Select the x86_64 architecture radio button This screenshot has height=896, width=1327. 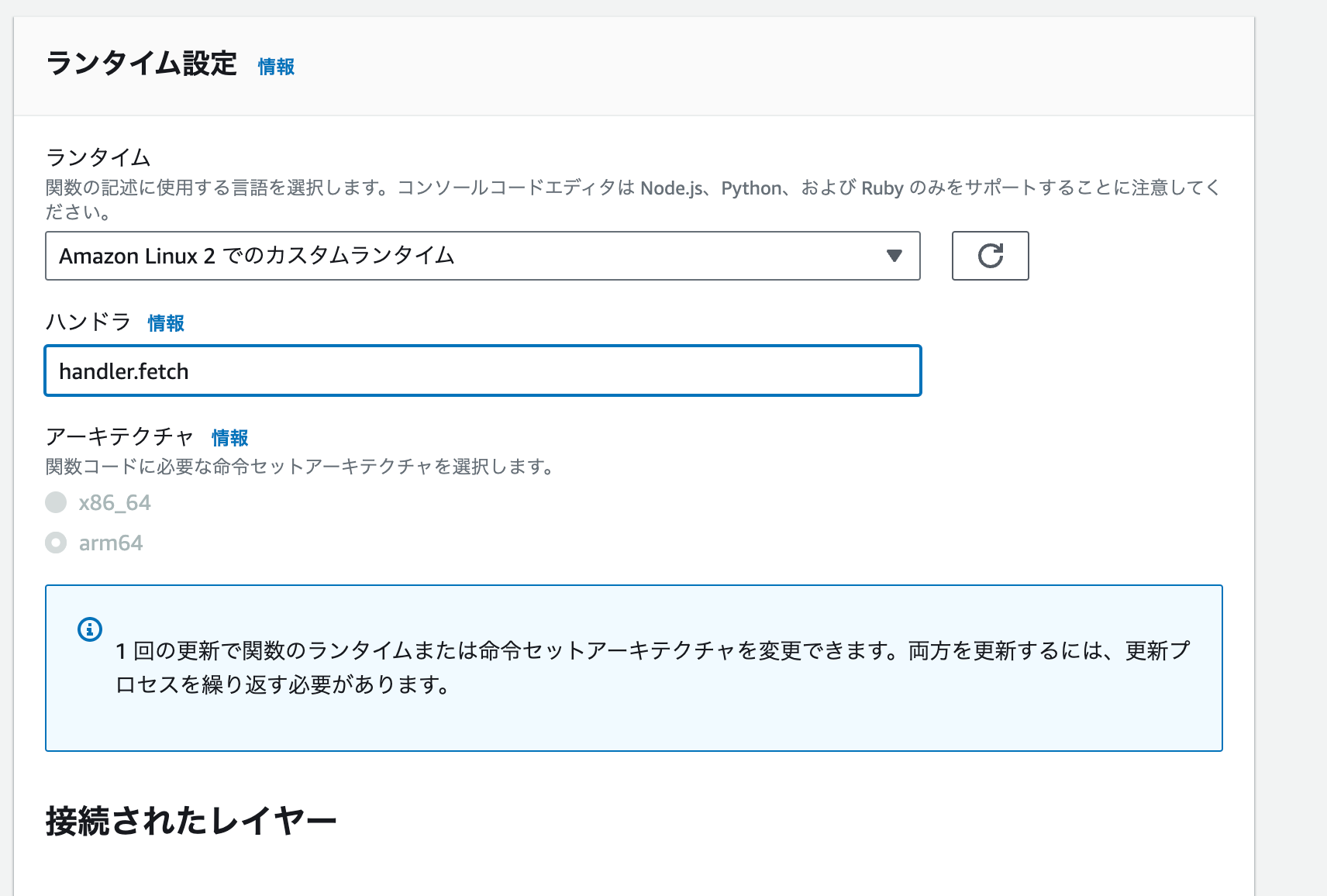(56, 503)
